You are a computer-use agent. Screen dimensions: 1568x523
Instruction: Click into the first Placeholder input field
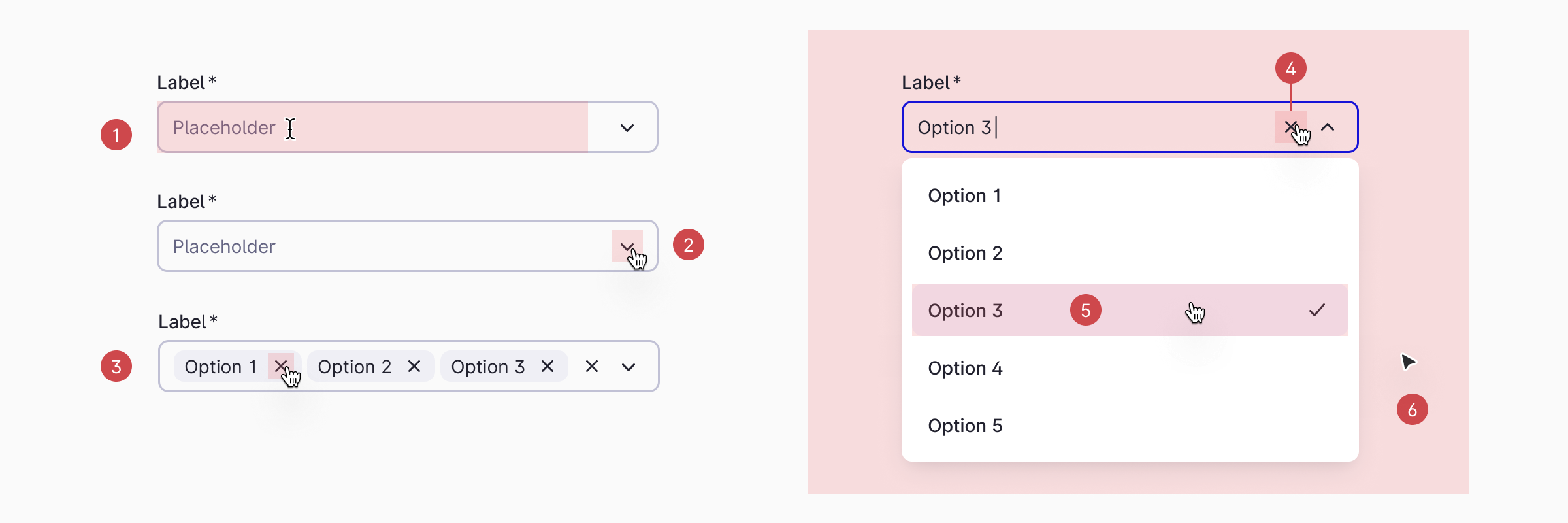click(327, 127)
